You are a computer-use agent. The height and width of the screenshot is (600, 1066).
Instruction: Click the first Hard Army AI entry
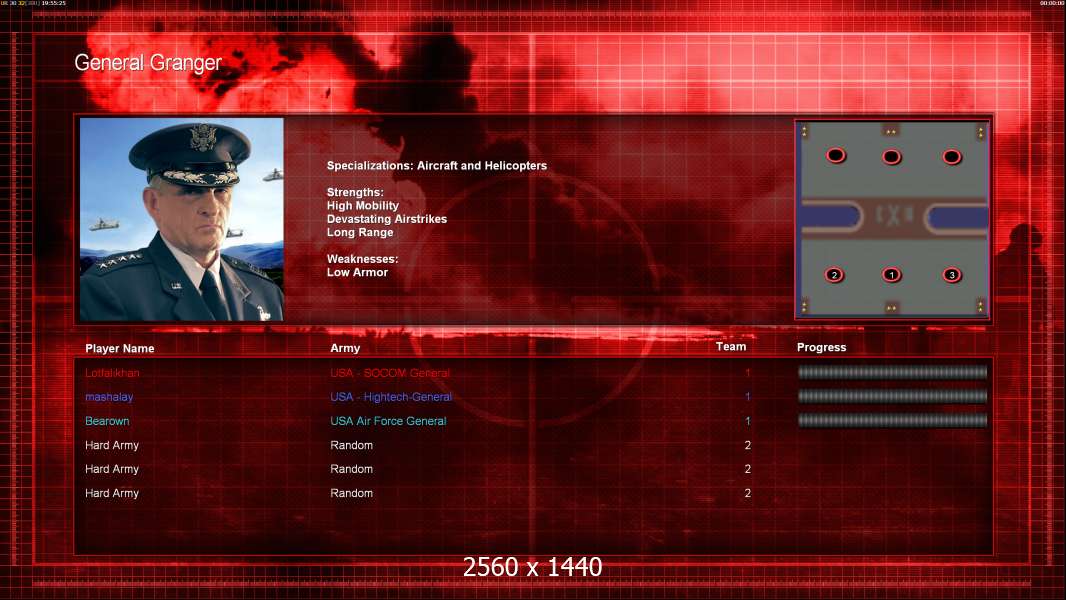coord(111,445)
